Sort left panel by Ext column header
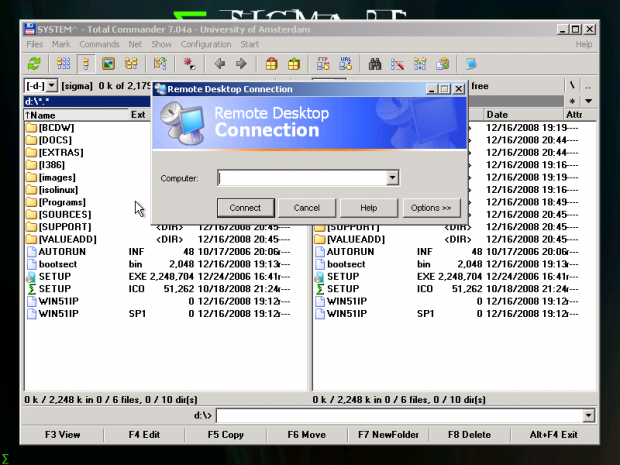The image size is (620, 465). click(138, 115)
